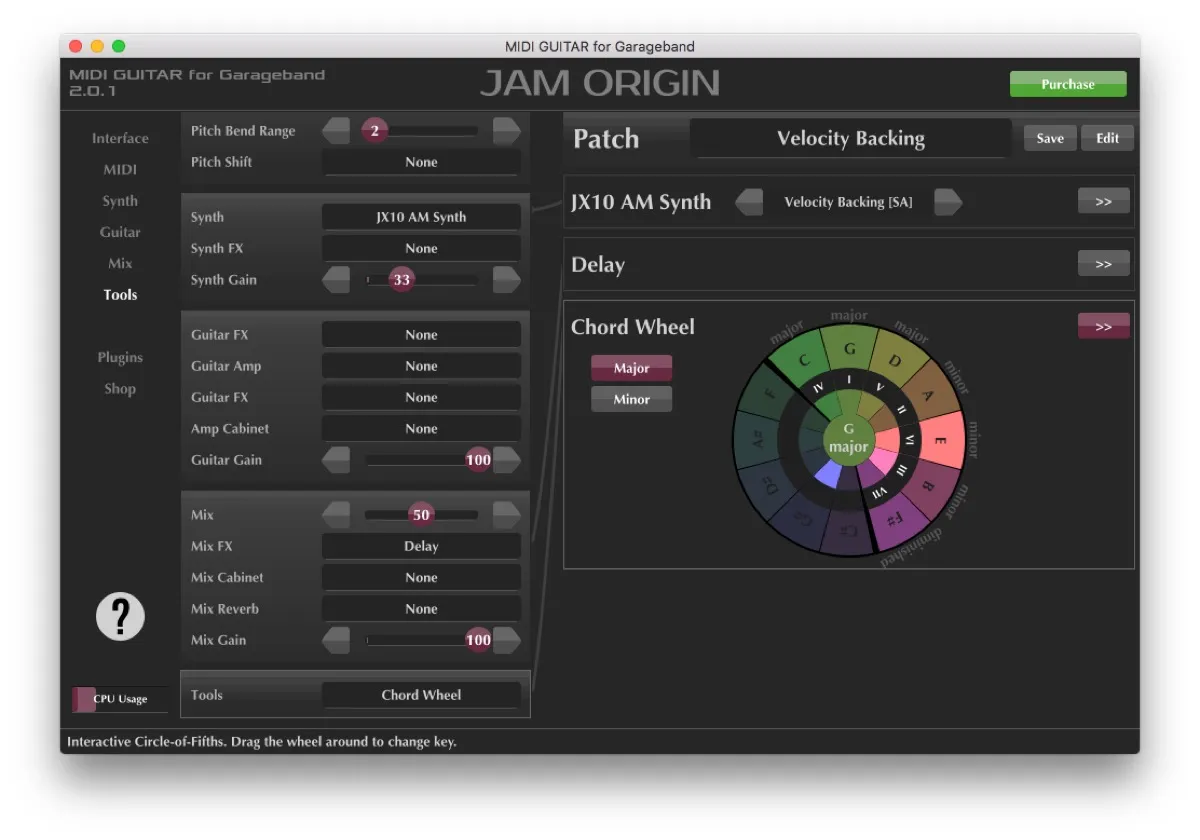Save the current patch
1200x840 pixels.
[x=1050, y=138]
